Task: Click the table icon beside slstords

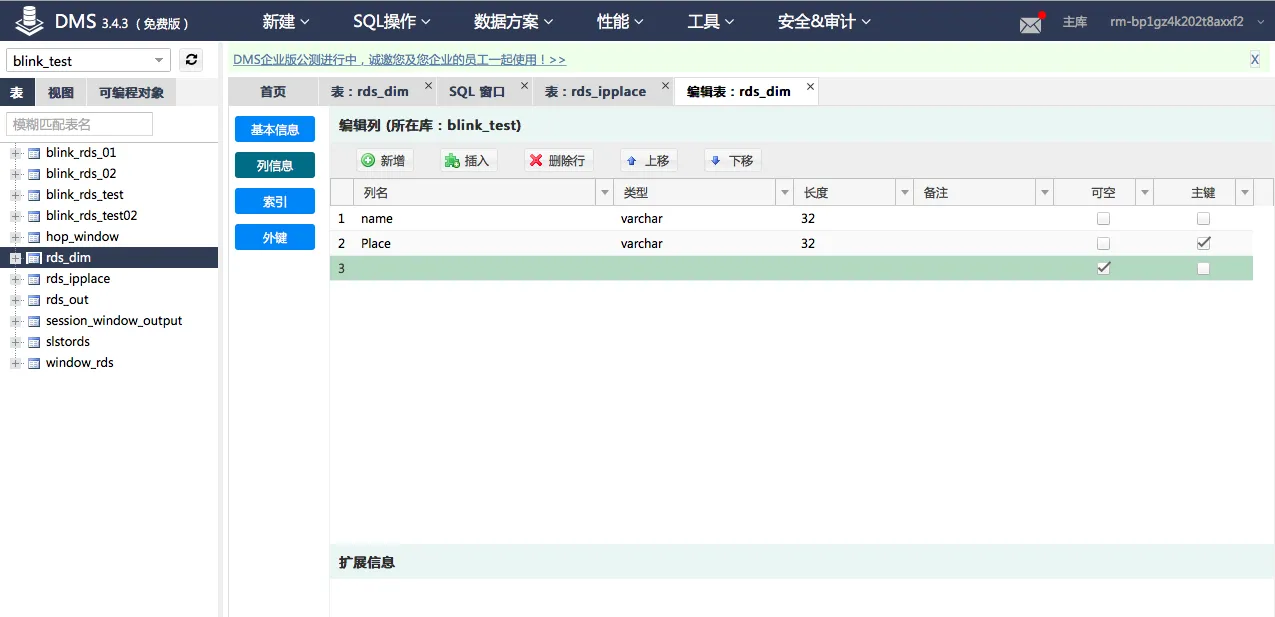Action: 34,342
